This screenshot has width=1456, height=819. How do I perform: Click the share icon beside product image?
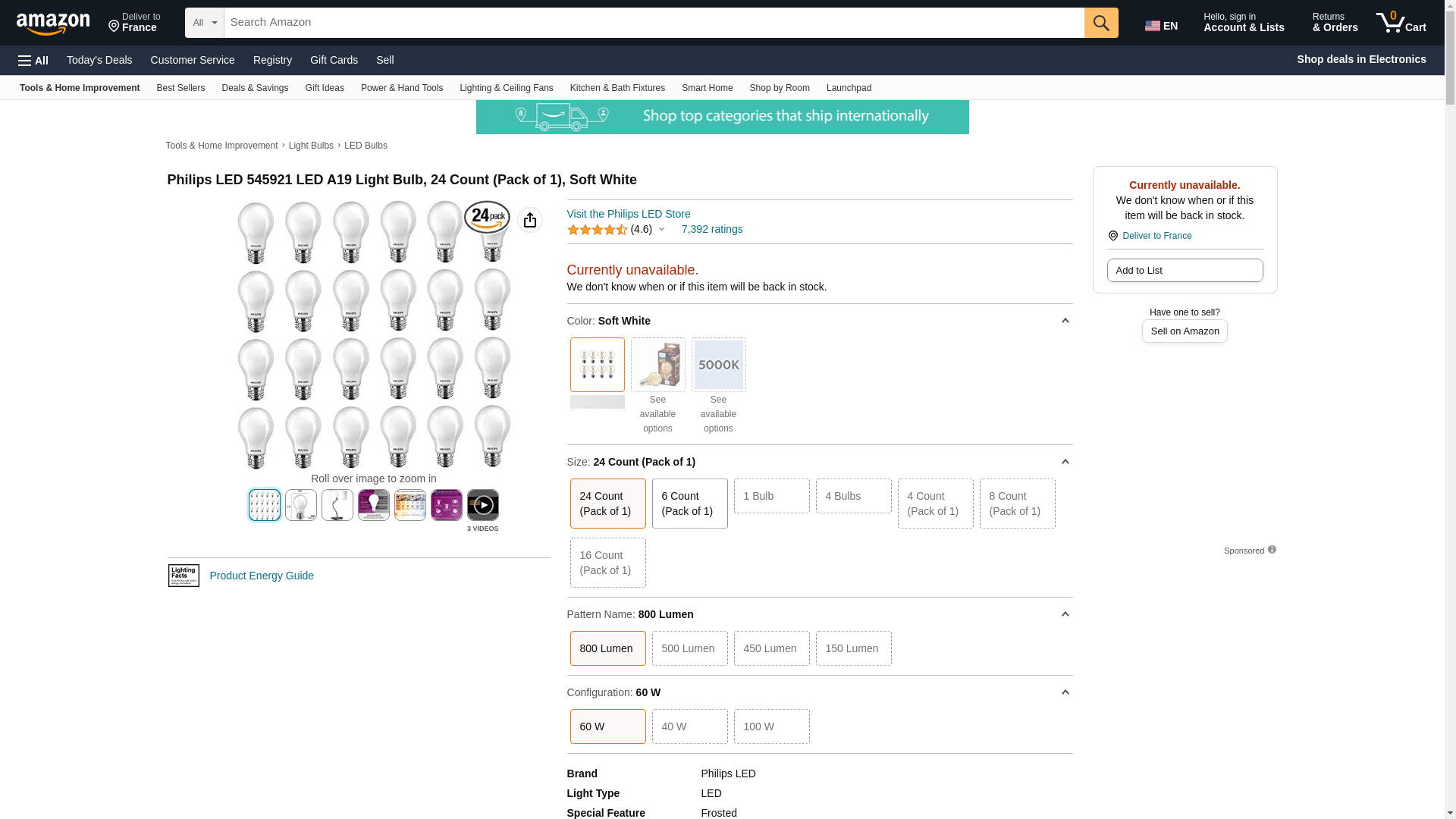(529, 220)
